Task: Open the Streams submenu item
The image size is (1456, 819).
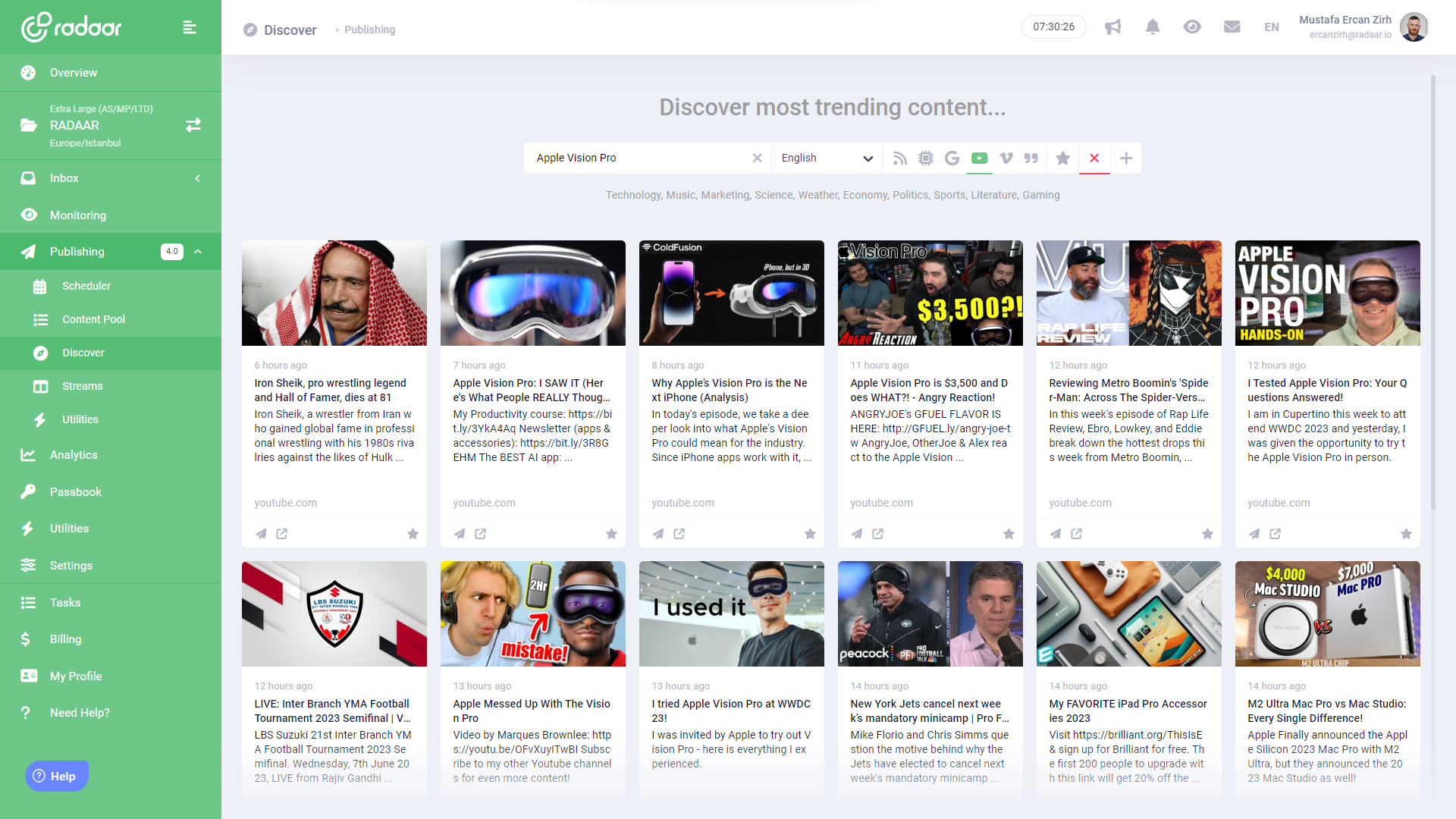Action: (x=82, y=386)
